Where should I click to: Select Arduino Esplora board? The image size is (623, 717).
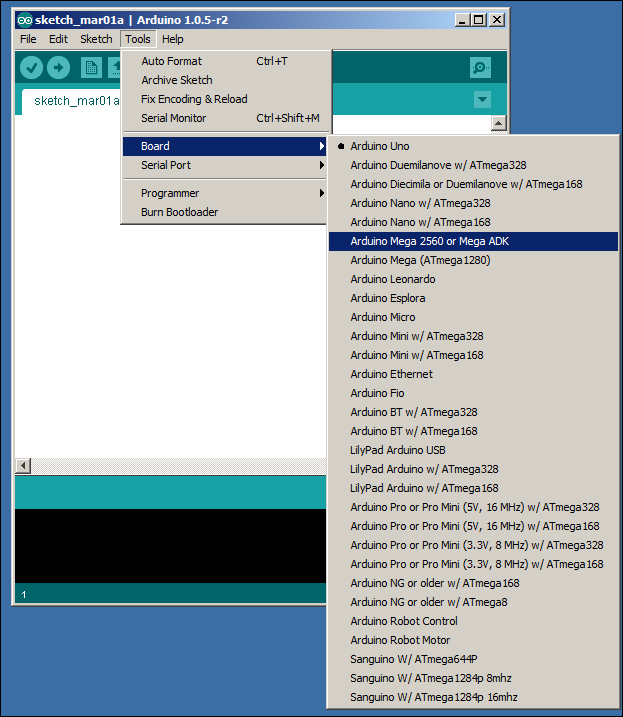tap(473, 298)
